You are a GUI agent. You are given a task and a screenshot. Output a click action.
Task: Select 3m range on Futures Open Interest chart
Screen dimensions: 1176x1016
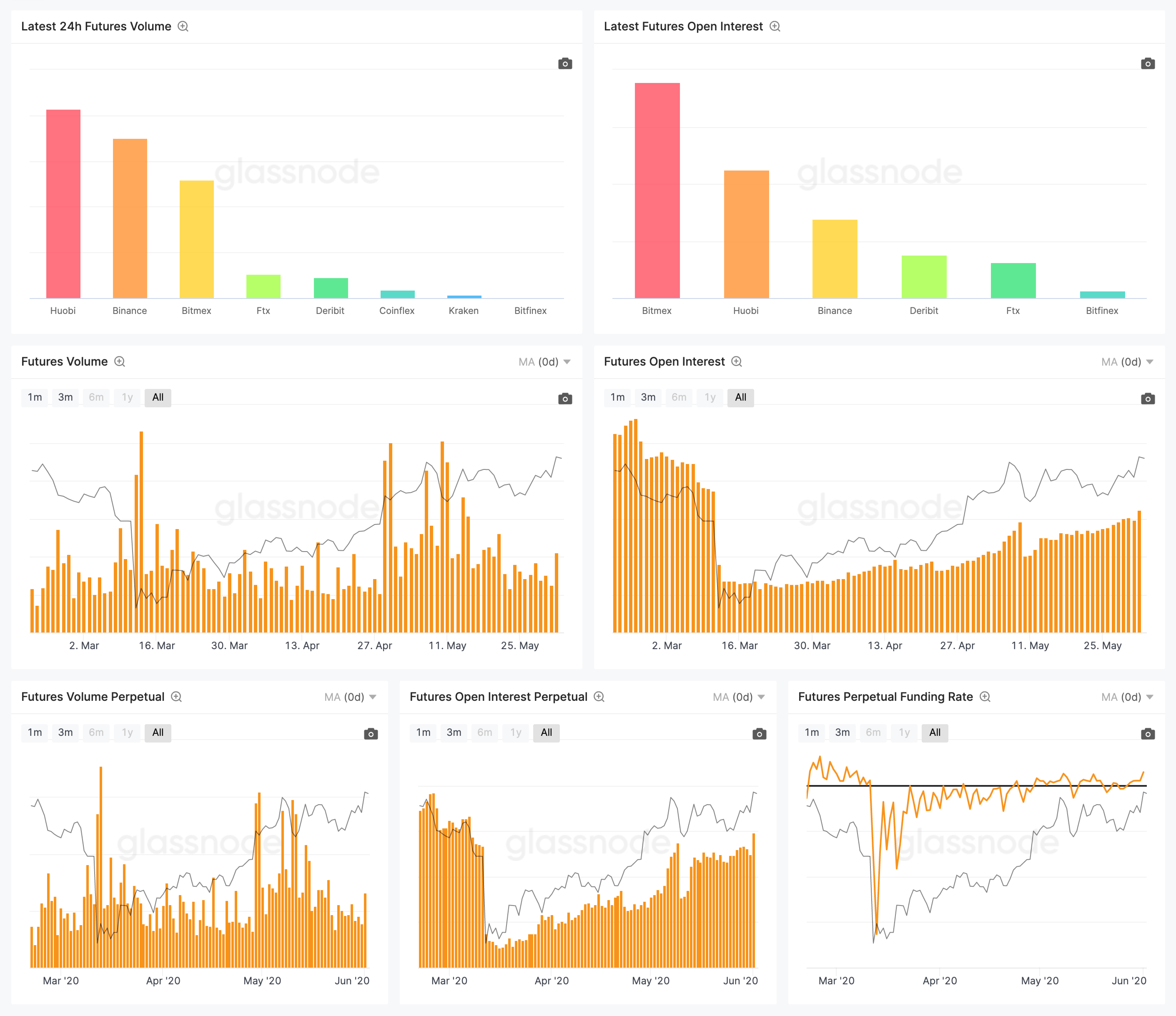coord(648,397)
